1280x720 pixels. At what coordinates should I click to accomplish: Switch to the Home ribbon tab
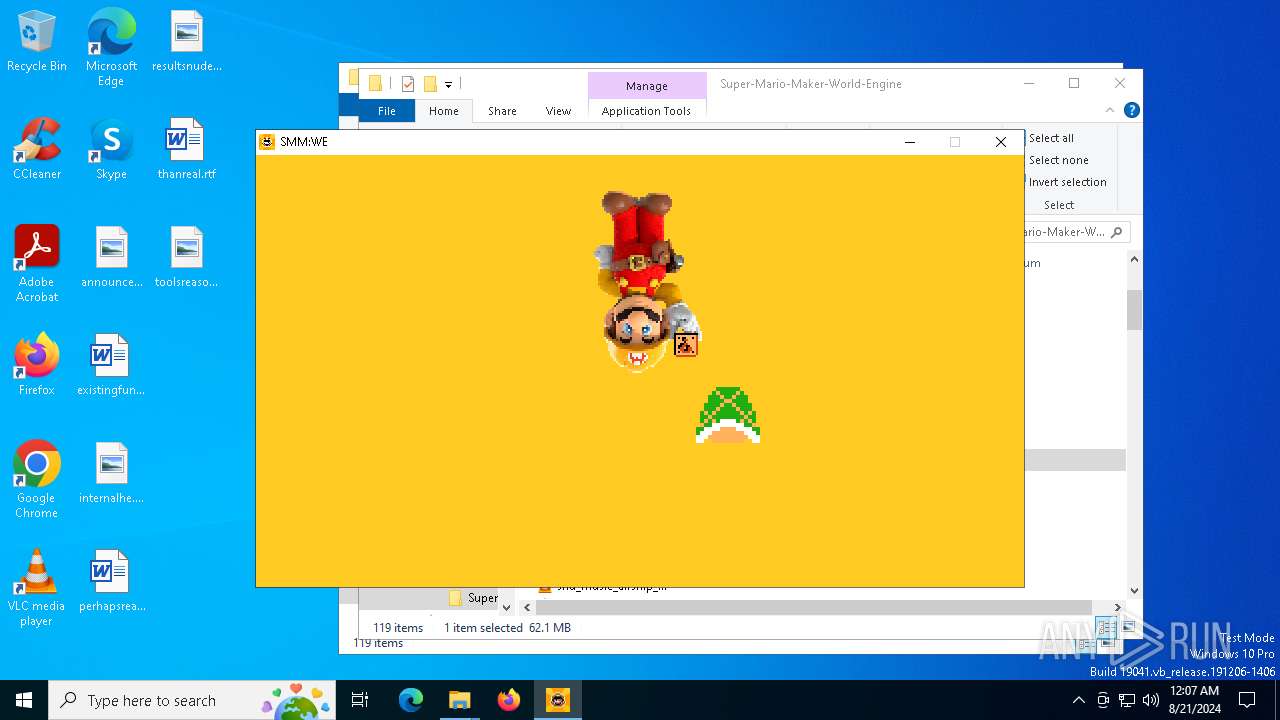(444, 111)
